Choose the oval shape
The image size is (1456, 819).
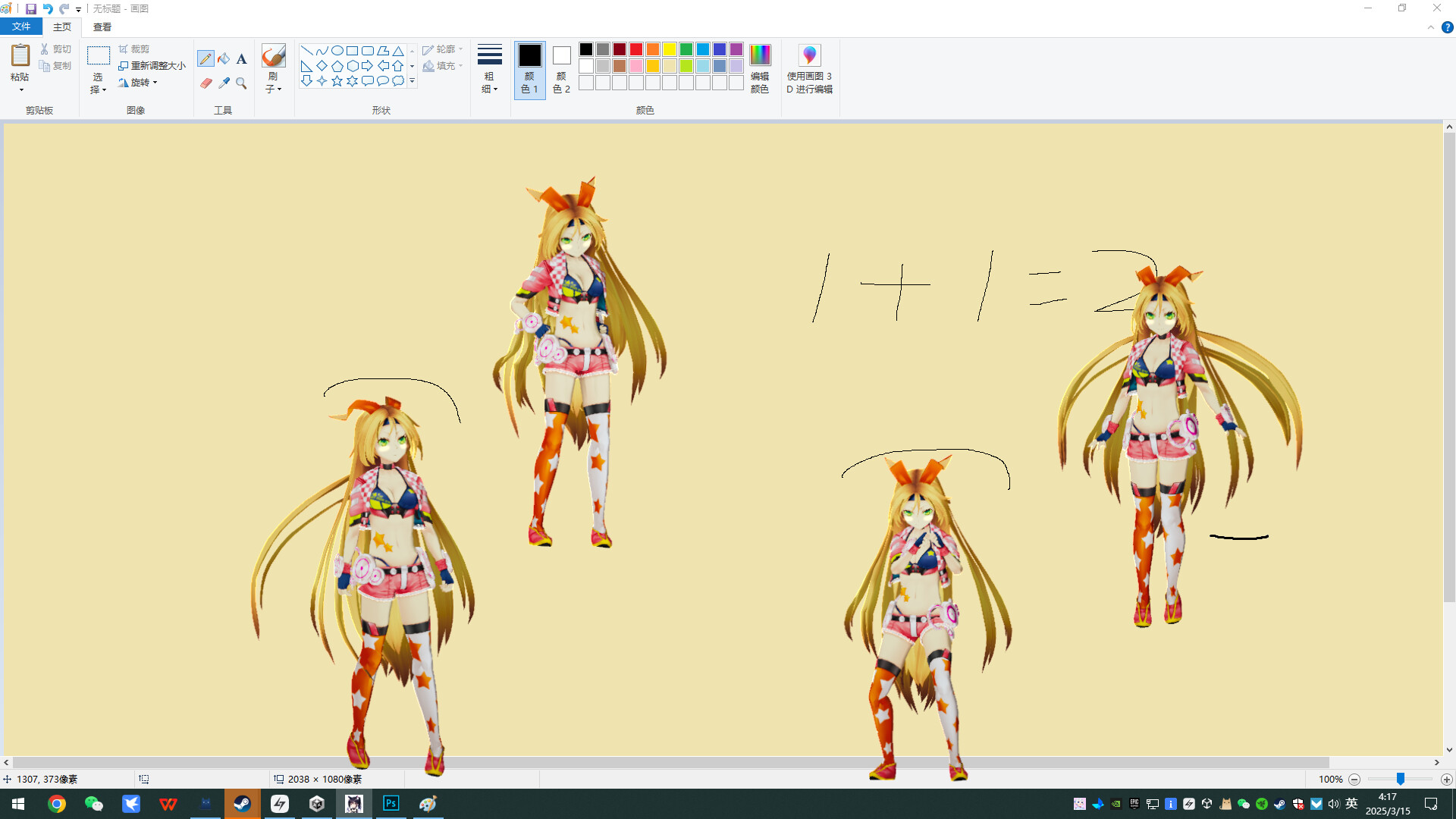(x=337, y=51)
